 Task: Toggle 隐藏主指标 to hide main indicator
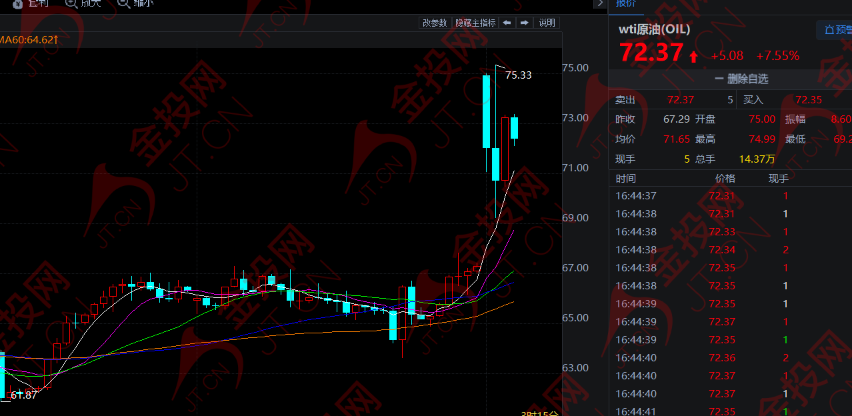tap(475, 22)
